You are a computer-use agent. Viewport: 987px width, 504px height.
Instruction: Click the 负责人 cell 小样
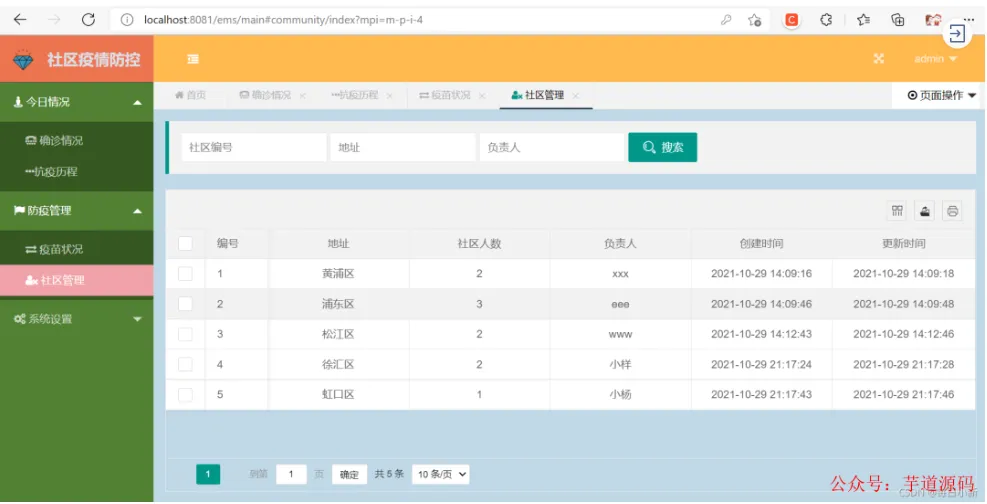[620, 364]
